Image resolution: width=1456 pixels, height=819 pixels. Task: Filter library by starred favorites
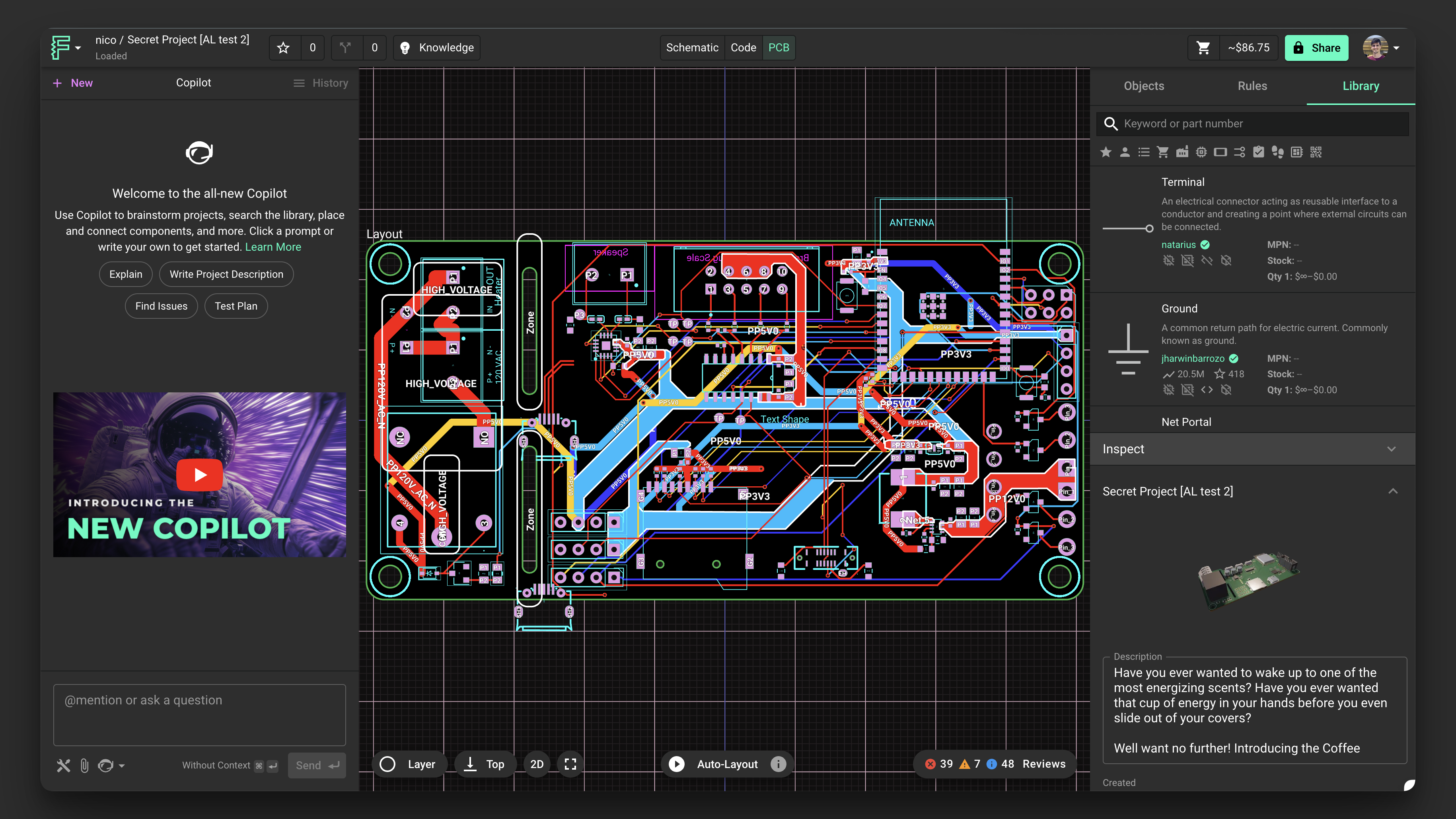pyautogui.click(x=1106, y=152)
